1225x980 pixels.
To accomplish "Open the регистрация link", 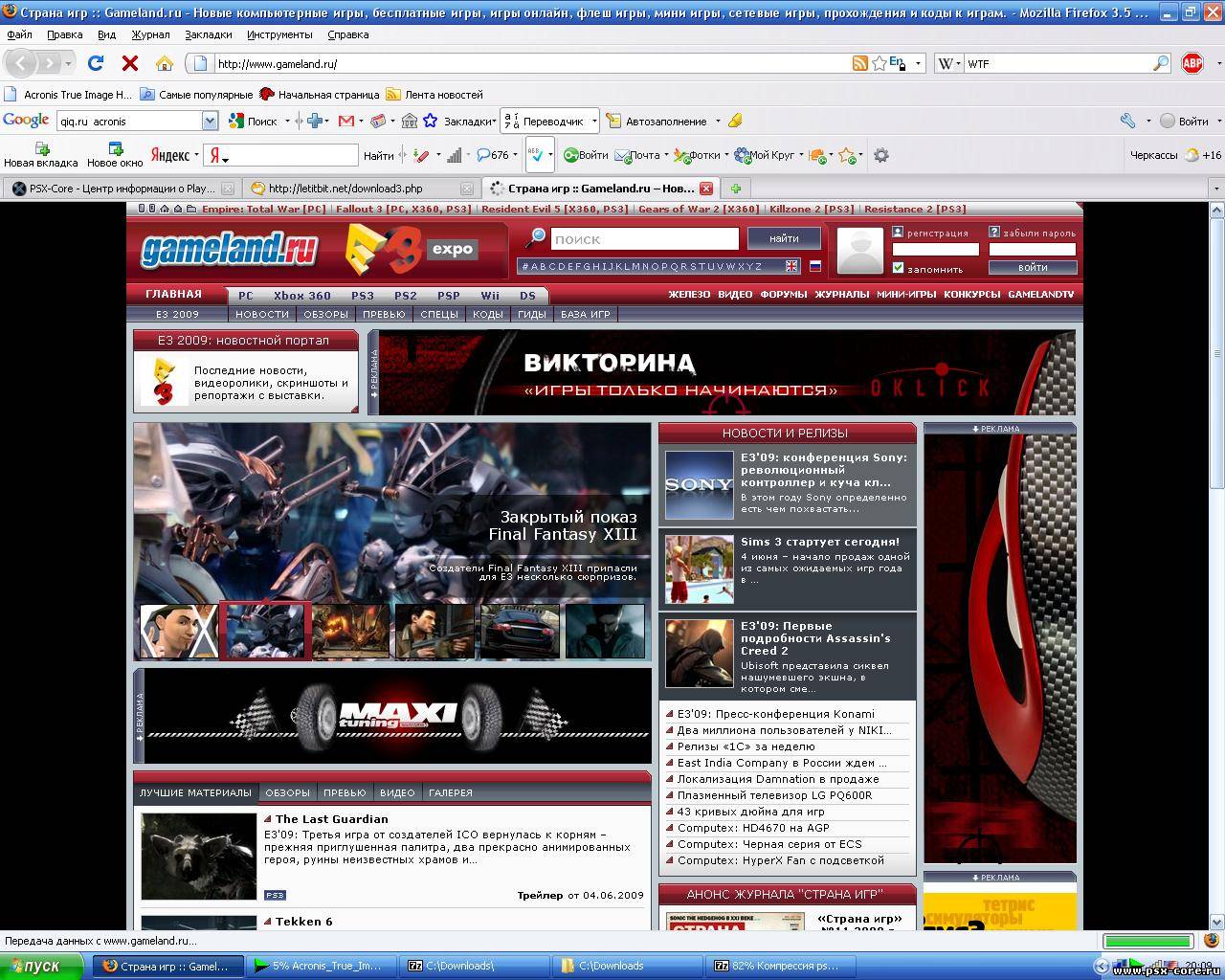I will point(937,233).
